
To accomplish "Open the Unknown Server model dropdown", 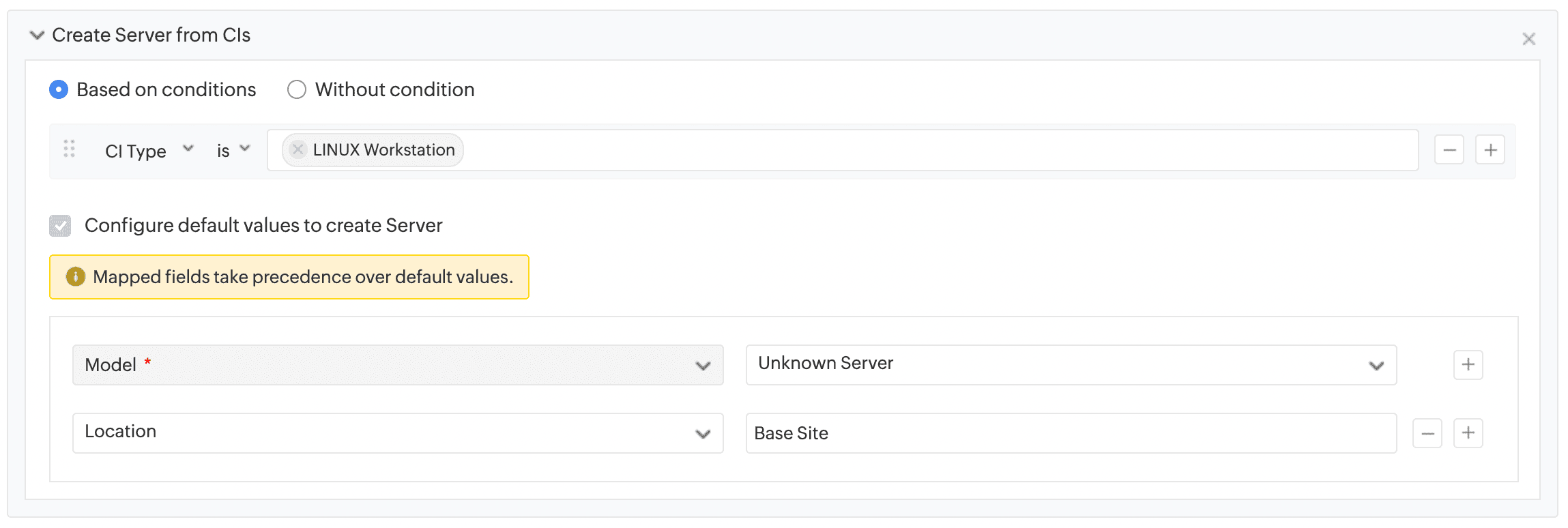I will tap(1071, 365).
